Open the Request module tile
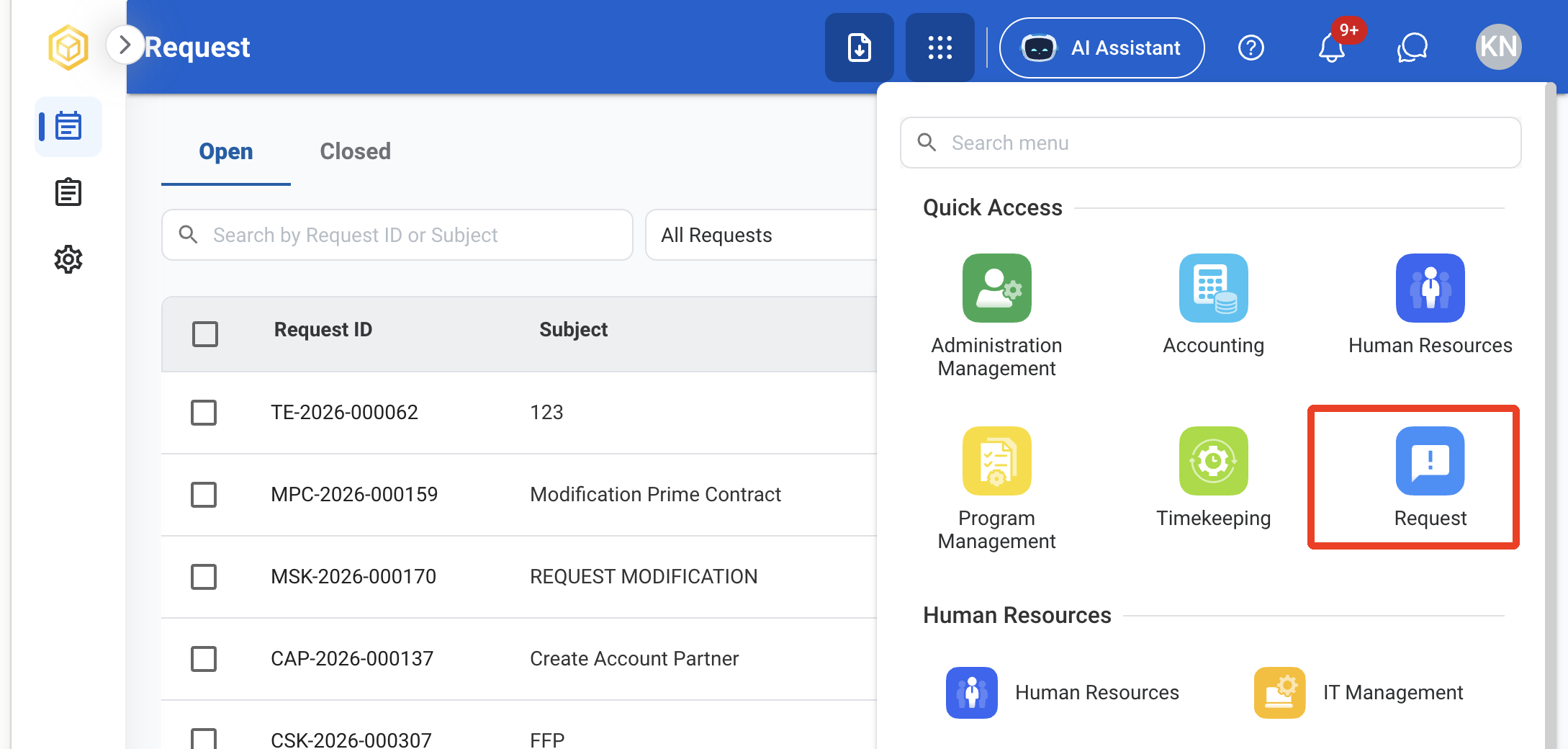Screen dimensions: 1568x749 point(1430,477)
